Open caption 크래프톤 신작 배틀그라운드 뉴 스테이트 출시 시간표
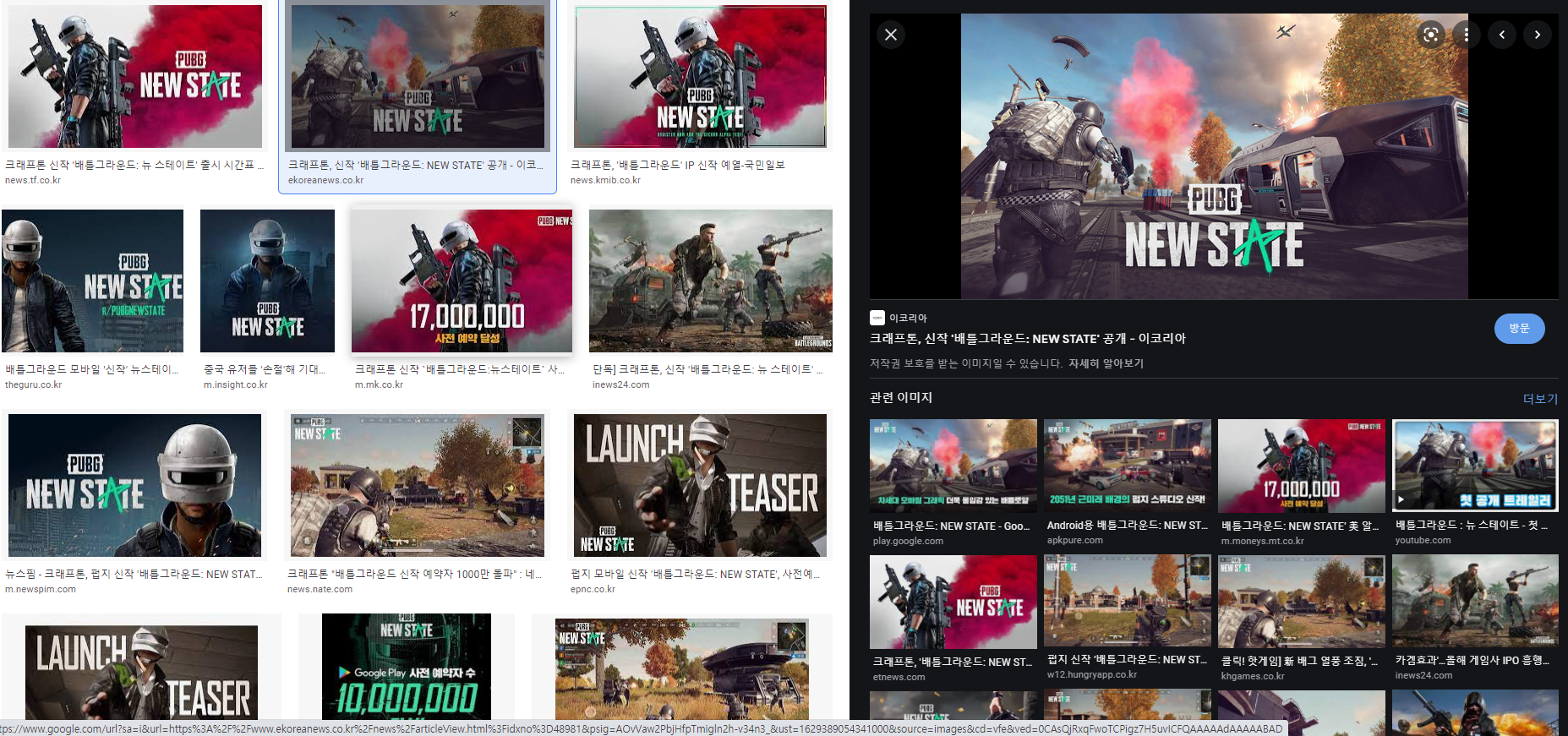 [x=134, y=165]
